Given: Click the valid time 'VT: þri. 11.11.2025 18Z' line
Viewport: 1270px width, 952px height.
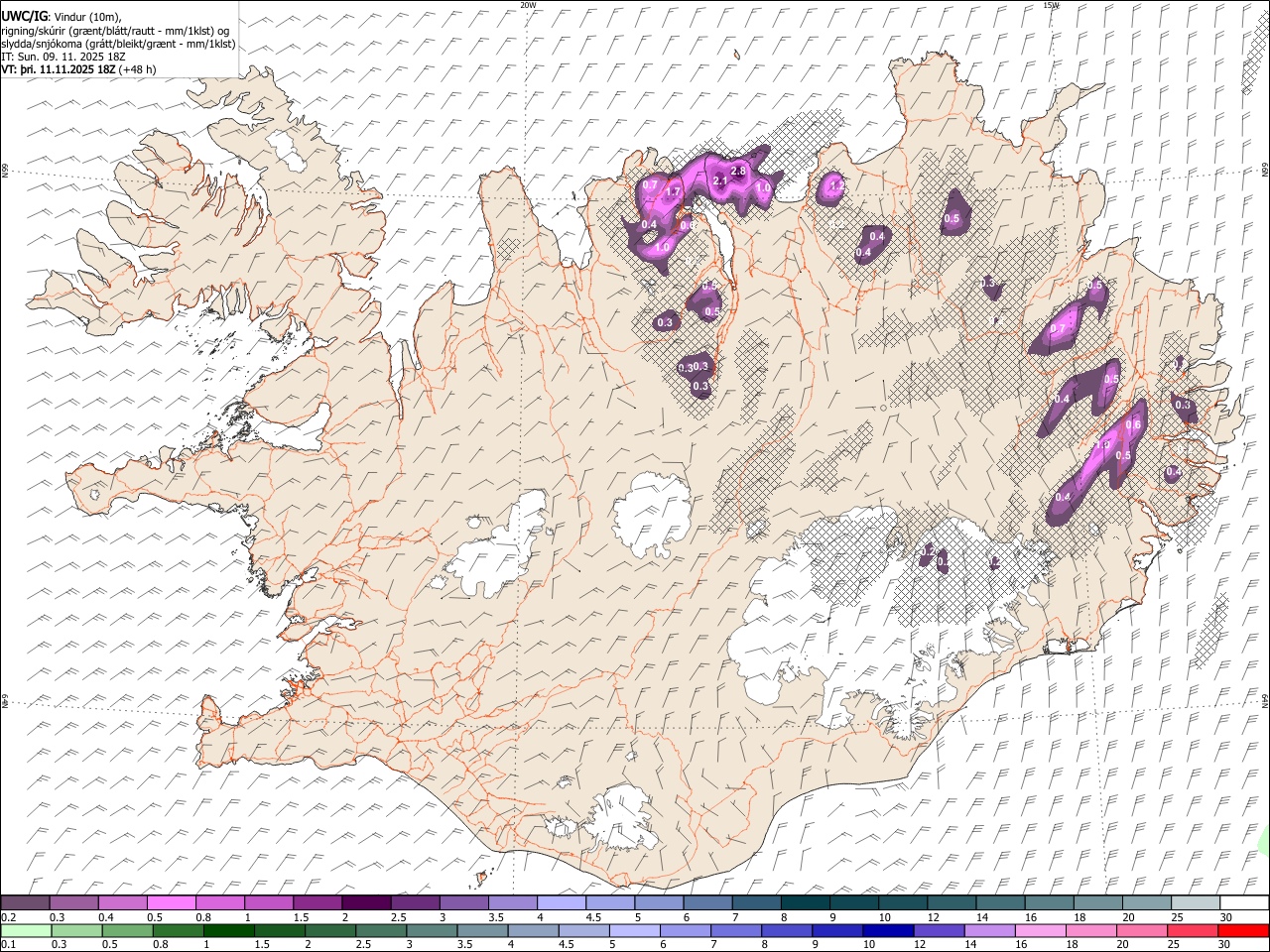Looking at the screenshot, I should click(60, 69).
